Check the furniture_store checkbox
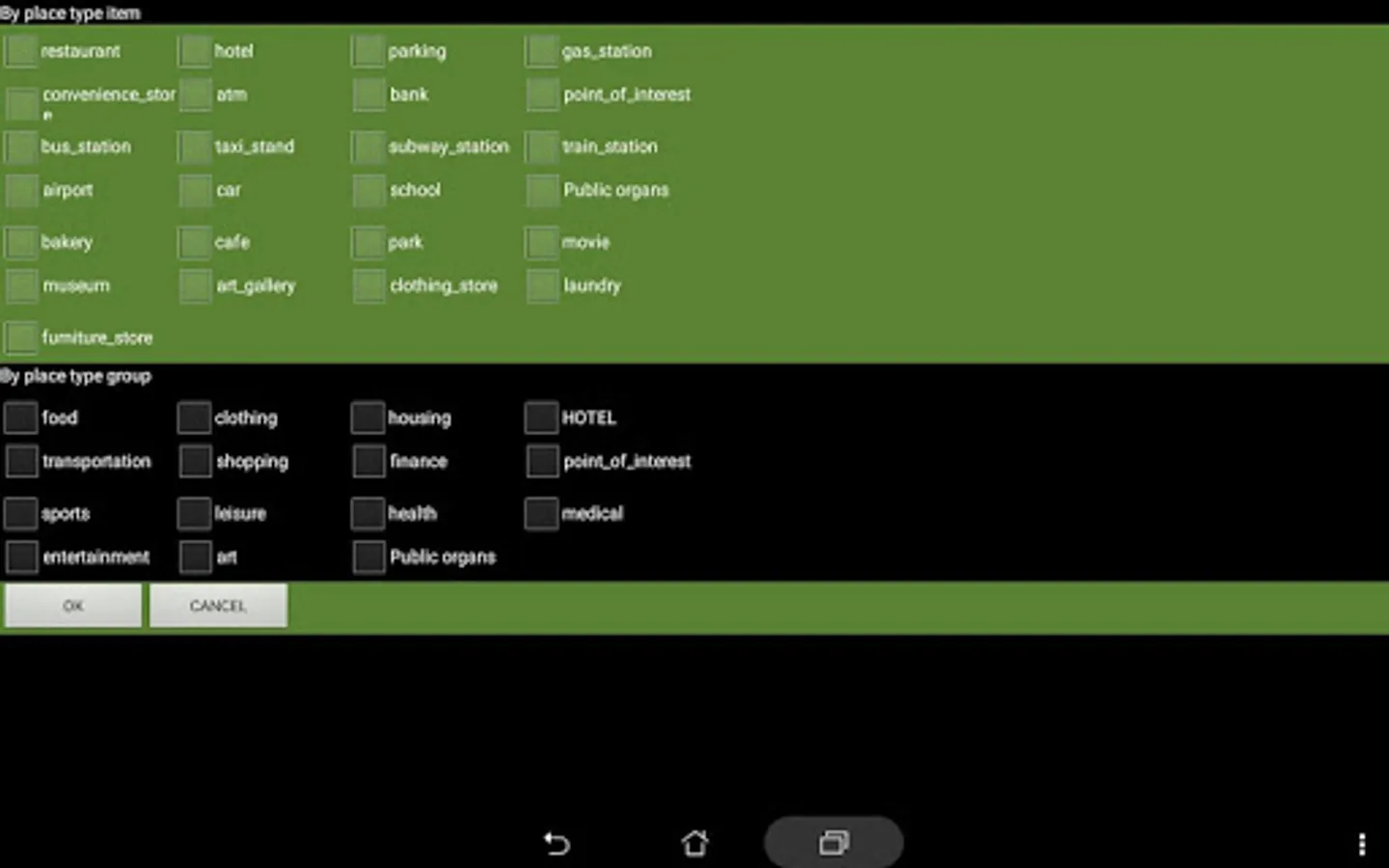1389x868 pixels. 21,338
